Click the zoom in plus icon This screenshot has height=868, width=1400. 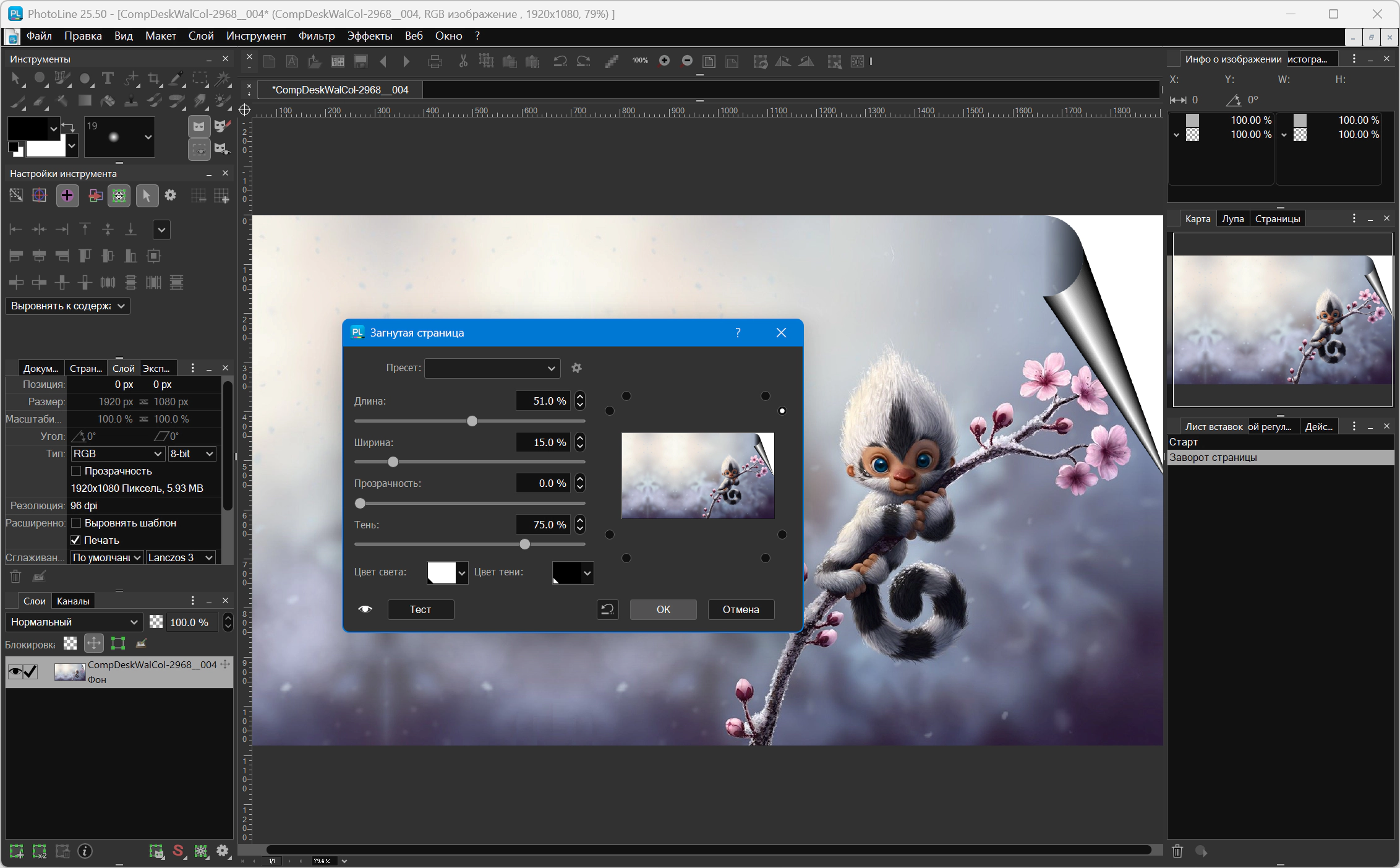[664, 61]
